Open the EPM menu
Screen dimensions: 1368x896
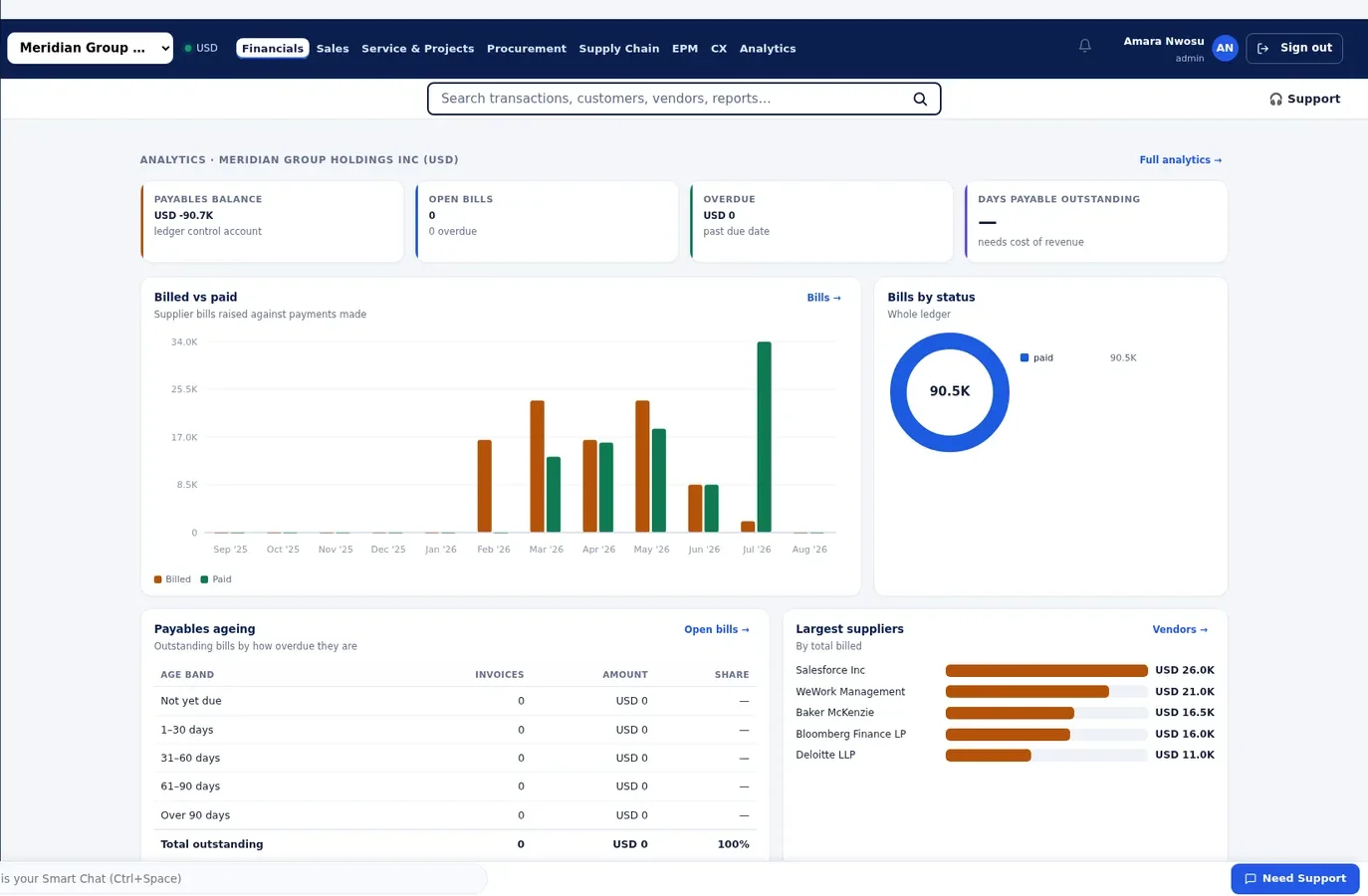(685, 49)
